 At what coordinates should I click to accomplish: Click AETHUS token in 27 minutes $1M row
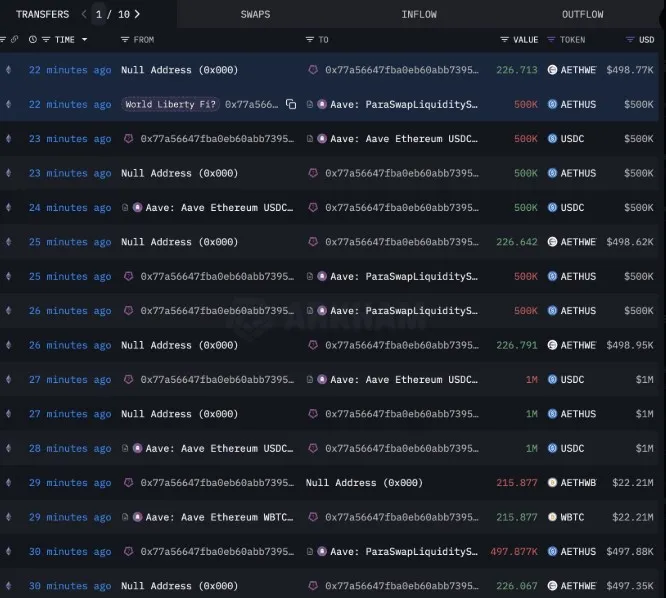click(x=578, y=414)
